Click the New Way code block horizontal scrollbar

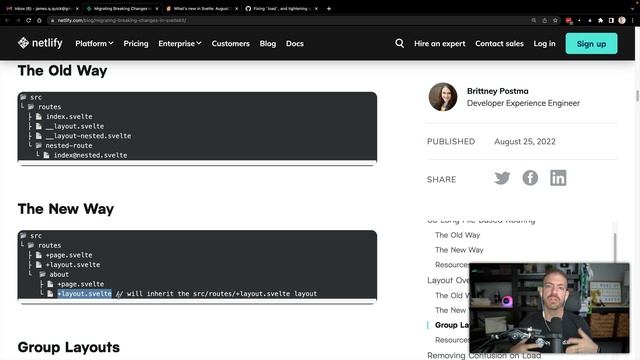[x=197, y=302]
